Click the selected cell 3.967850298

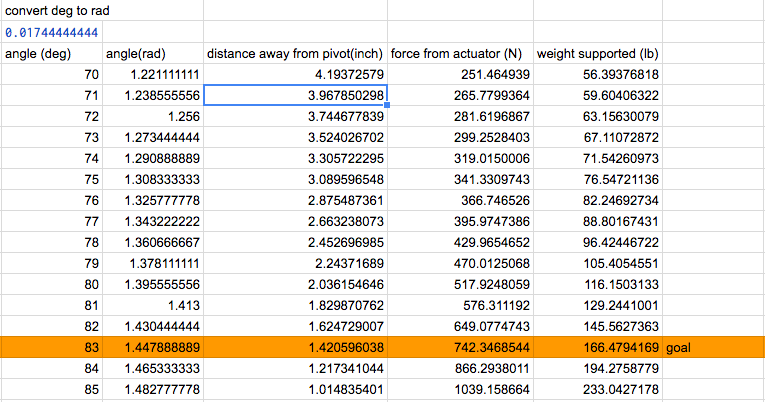point(295,96)
